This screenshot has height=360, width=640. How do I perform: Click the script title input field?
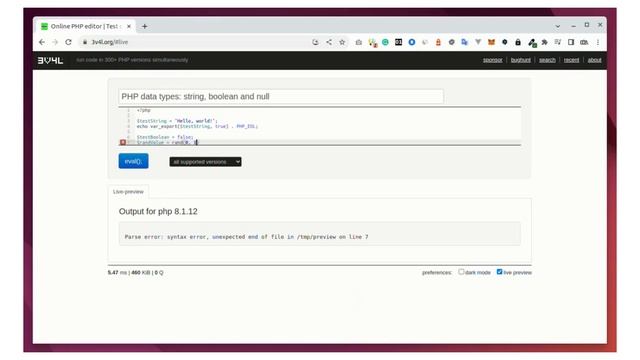[281, 96]
